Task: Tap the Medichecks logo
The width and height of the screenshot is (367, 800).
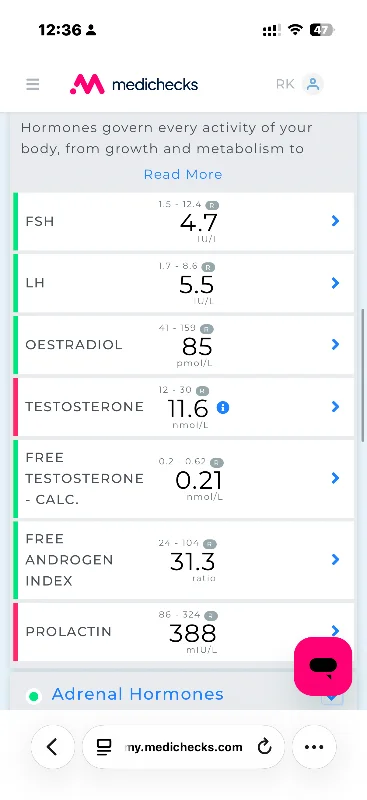Action: (134, 84)
